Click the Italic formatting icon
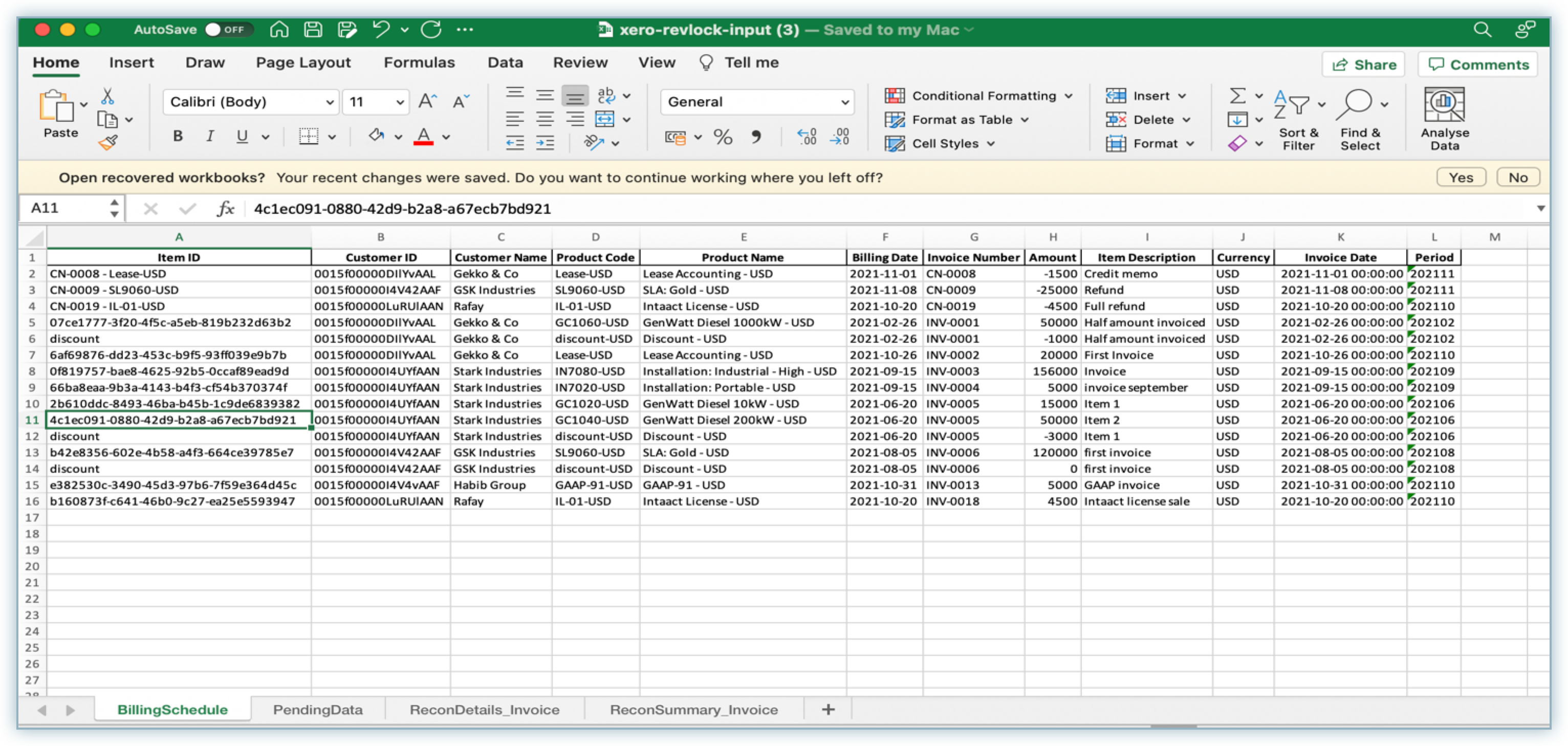 point(210,136)
